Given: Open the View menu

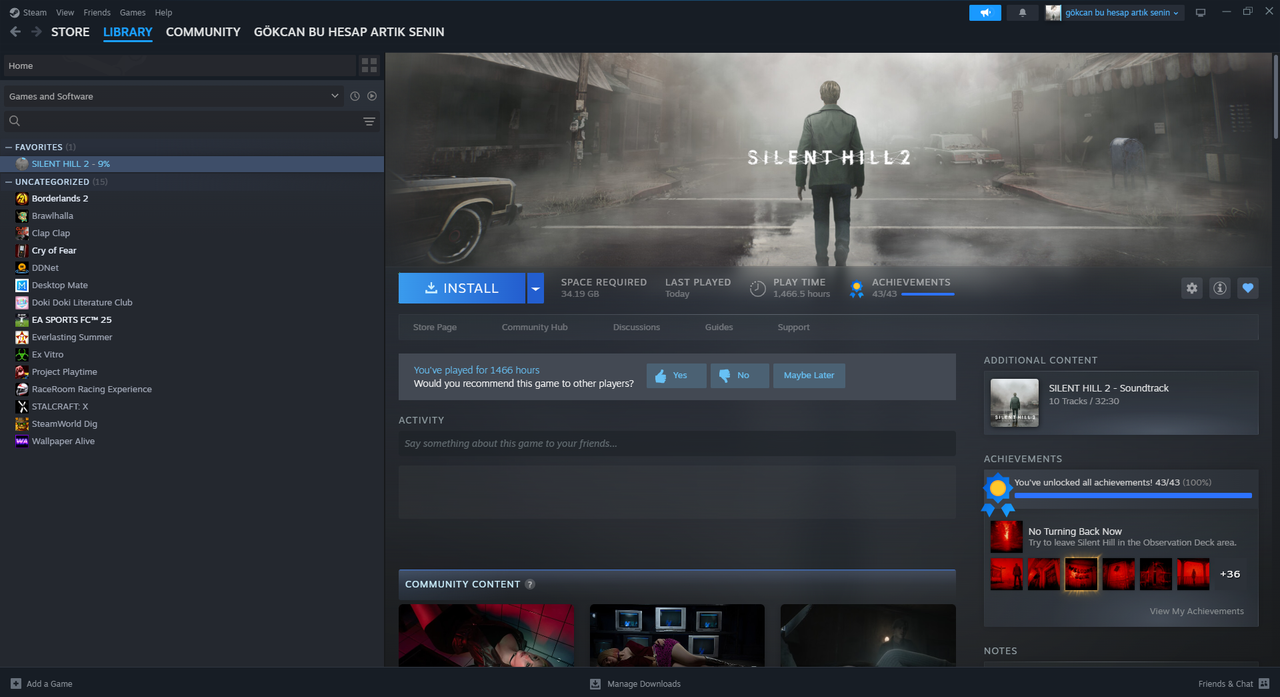Looking at the screenshot, I should [65, 13].
